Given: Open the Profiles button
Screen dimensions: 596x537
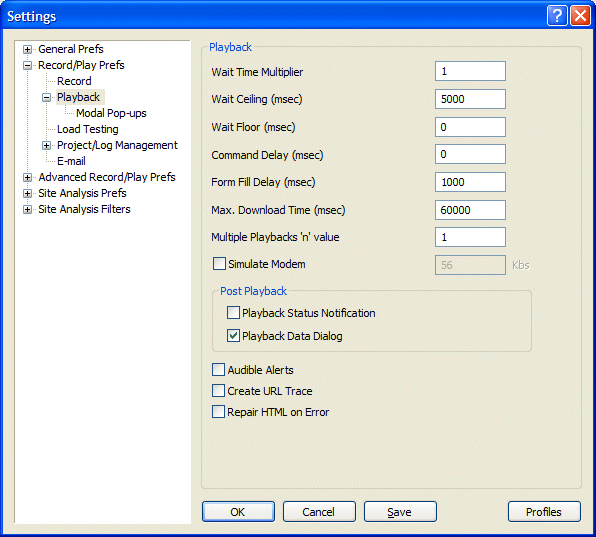Looking at the screenshot, I should (544, 512).
